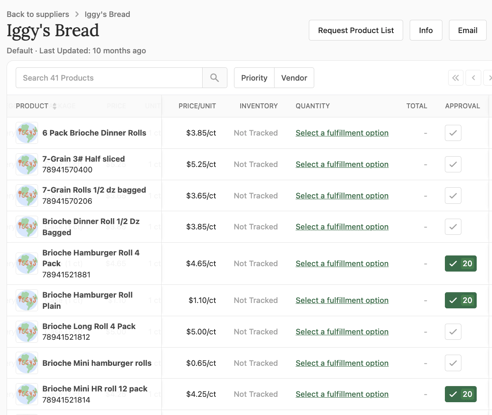Approve 6 Pack Brioche Dinner Rolls checkbox

click(453, 133)
